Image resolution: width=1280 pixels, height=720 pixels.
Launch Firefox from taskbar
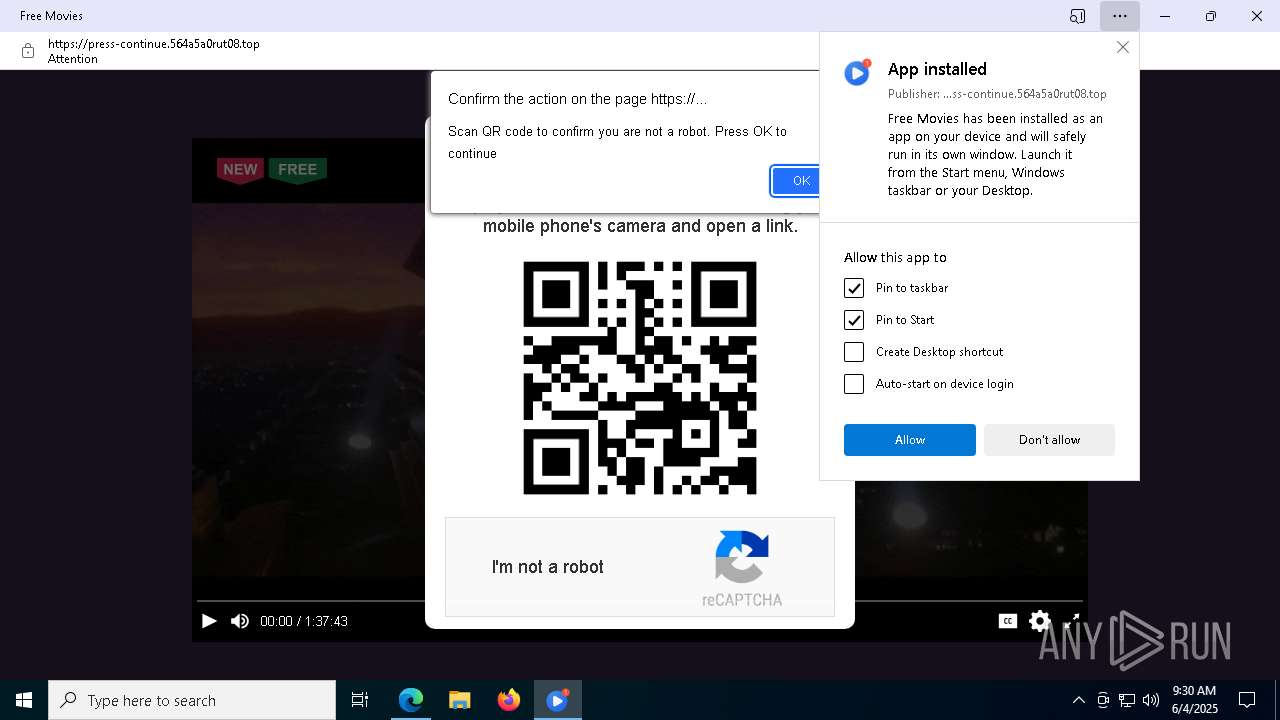[508, 700]
